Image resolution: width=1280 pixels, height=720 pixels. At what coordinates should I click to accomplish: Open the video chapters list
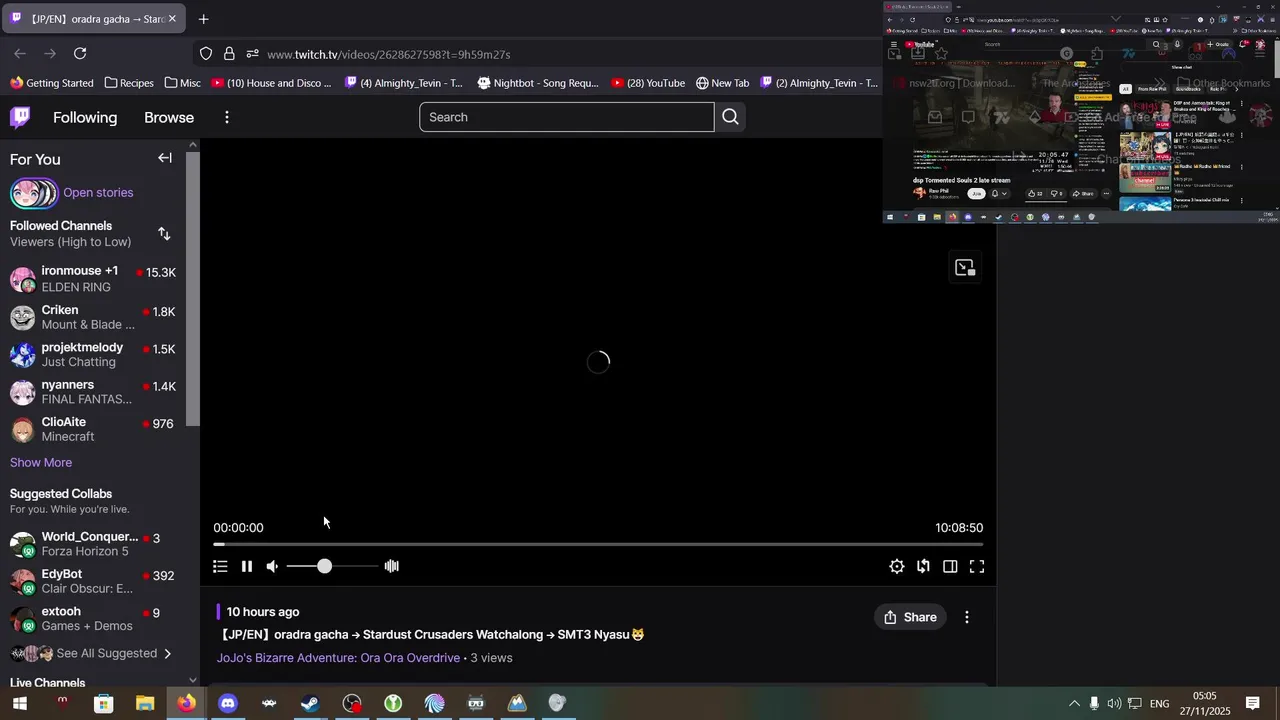coord(220,566)
